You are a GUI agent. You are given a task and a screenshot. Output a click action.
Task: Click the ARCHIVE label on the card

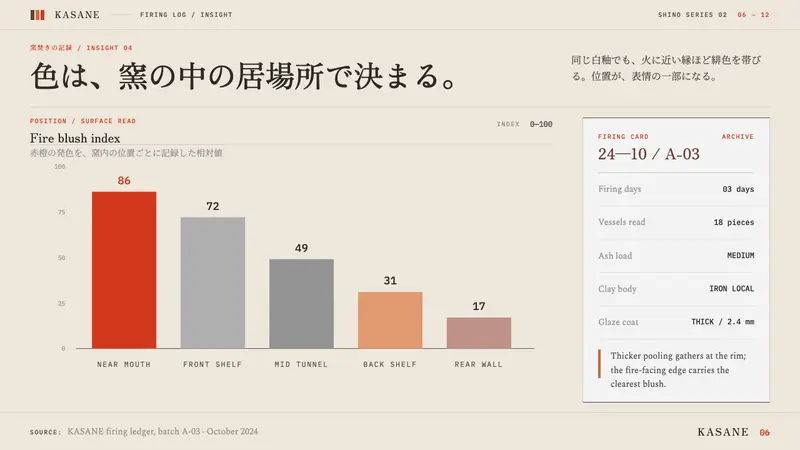tap(738, 137)
